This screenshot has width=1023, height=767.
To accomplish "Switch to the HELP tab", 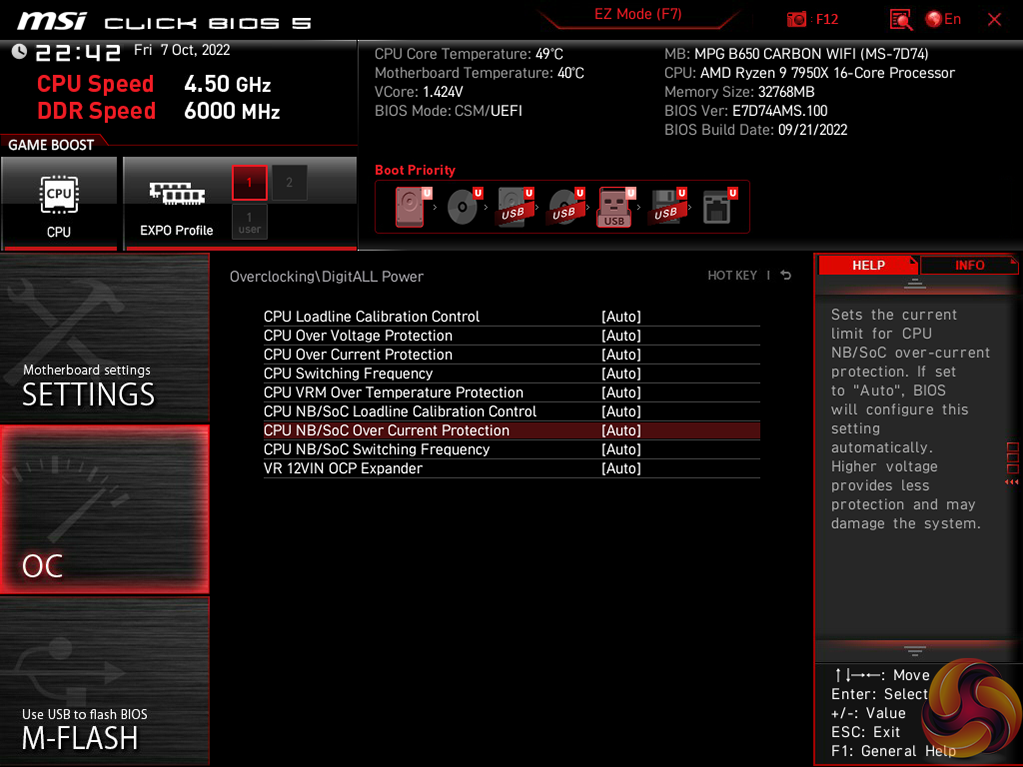I will click(x=868, y=265).
